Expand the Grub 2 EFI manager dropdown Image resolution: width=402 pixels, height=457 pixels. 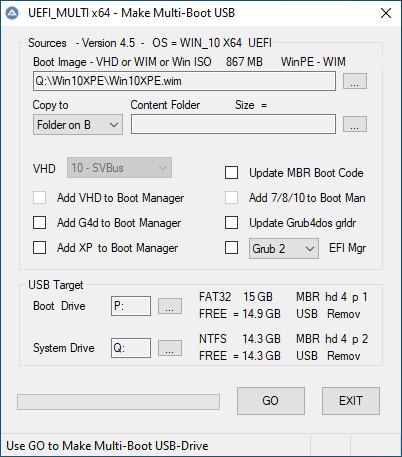coord(284,248)
